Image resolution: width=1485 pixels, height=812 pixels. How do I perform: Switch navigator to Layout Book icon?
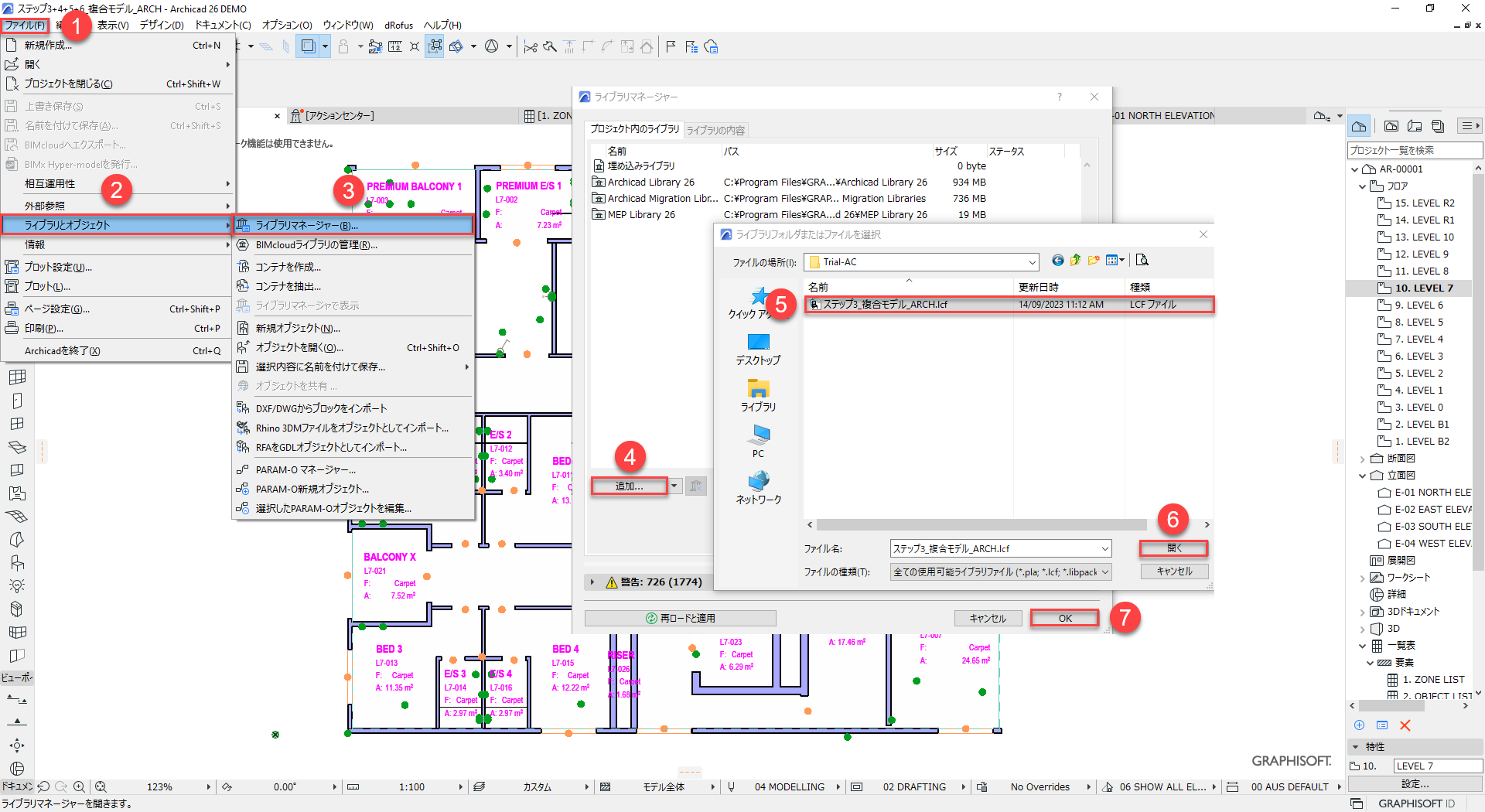[1415, 126]
